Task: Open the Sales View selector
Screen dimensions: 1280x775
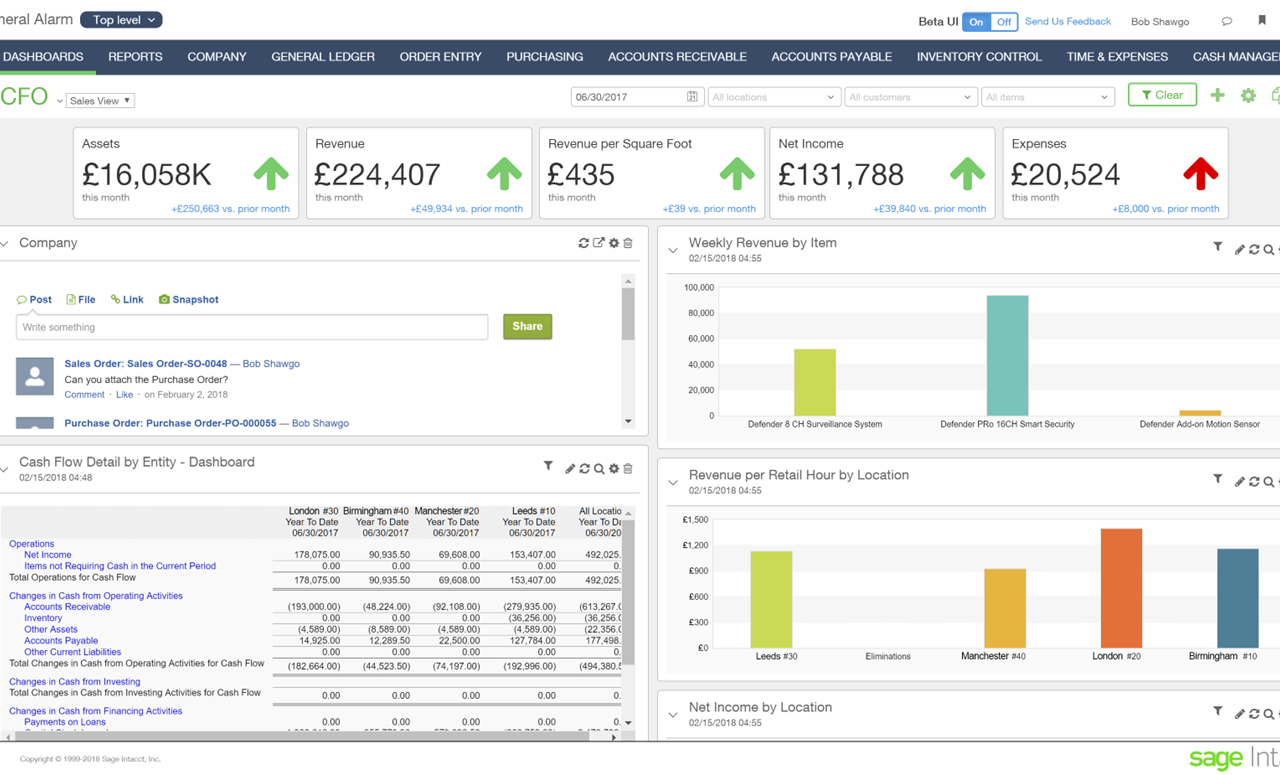Action: point(100,101)
